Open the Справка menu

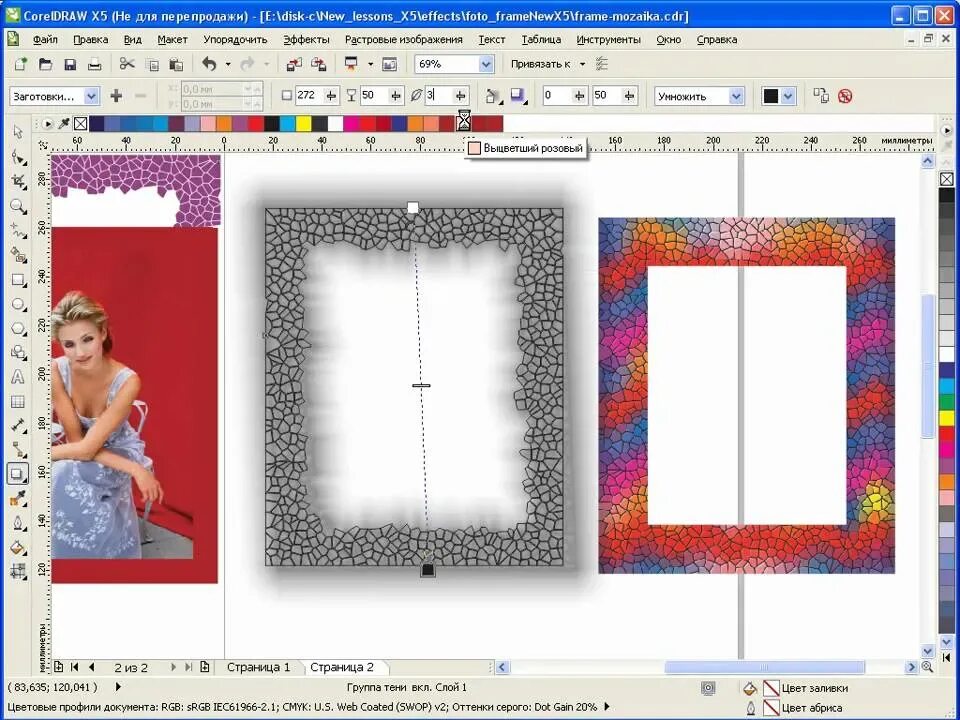pos(717,39)
